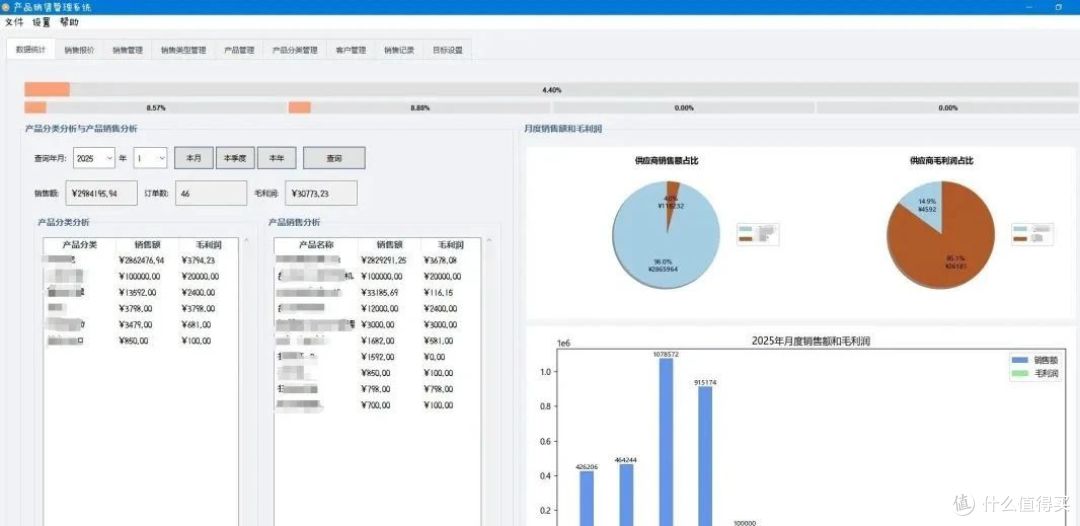Switch to the 销售报价 tab
Image resolution: width=1080 pixels, height=526 pixels.
[79, 50]
